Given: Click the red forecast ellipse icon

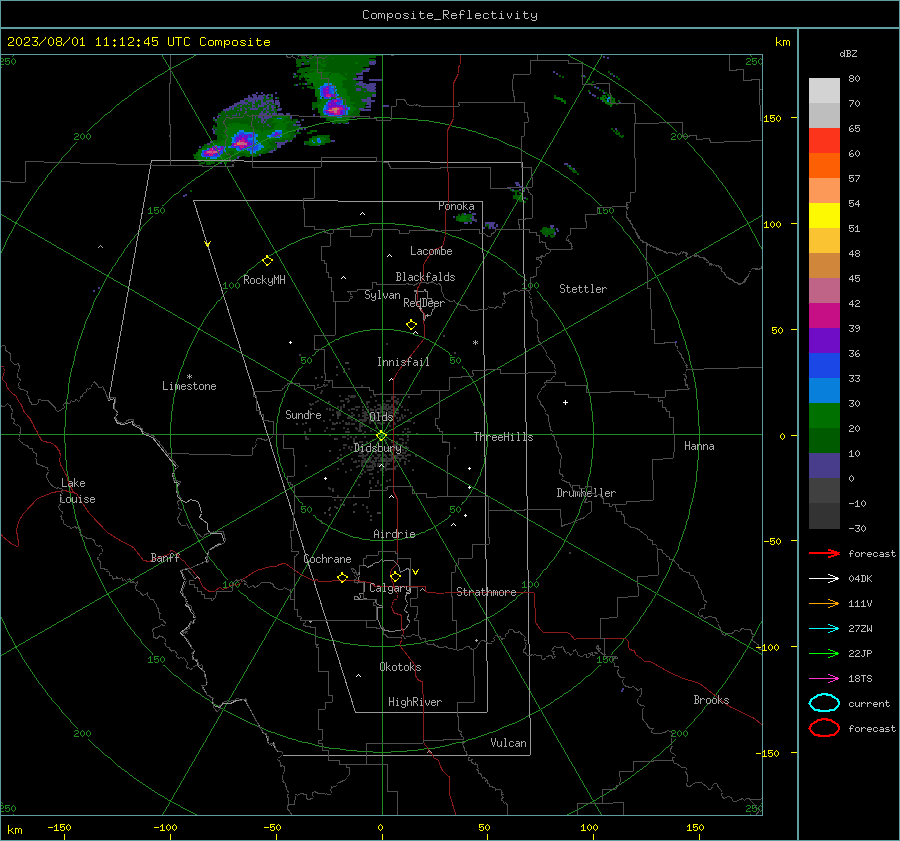Looking at the screenshot, I should 824,728.
